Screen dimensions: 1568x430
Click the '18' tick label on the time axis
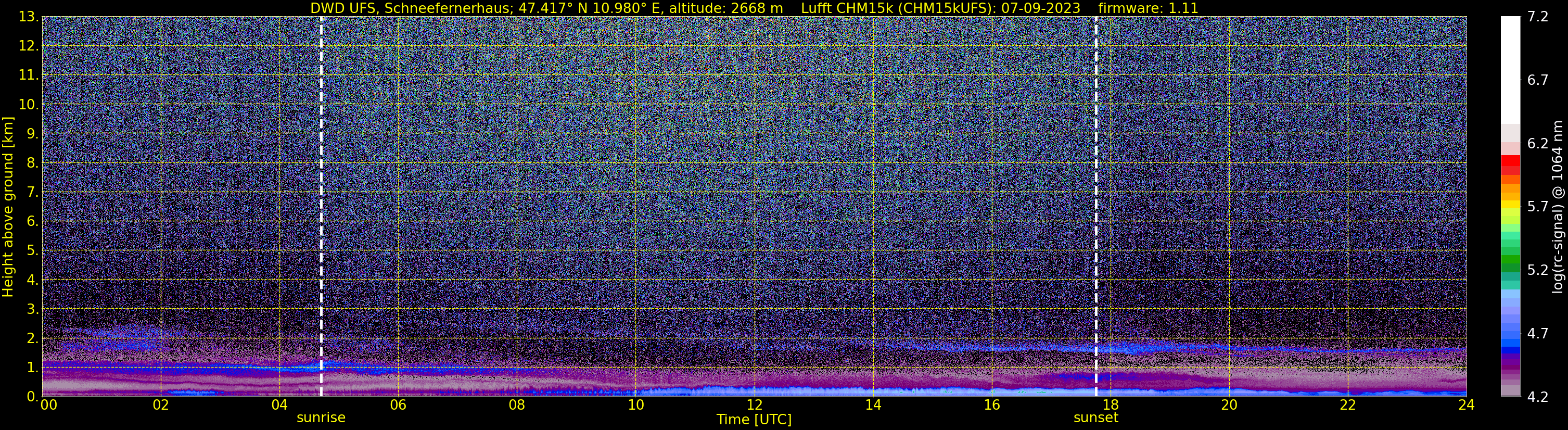tap(1110, 406)
